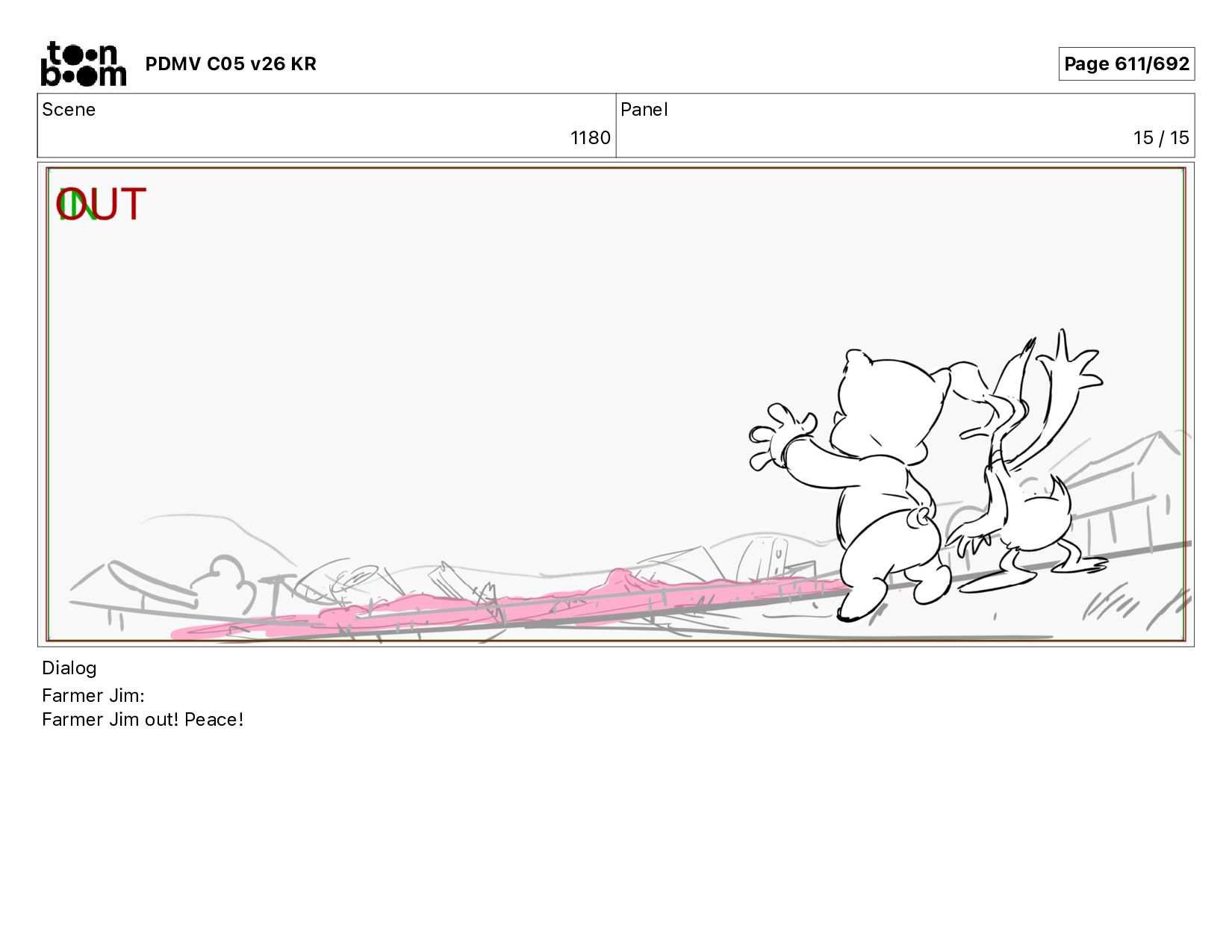Click the red 'OUT' marker in the panel

(101, 204)
